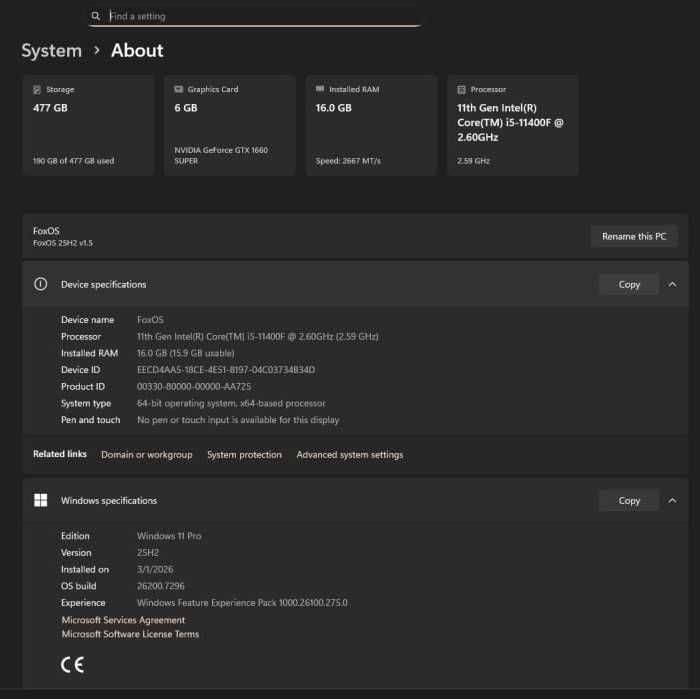Image resolution: width=700 pixels, height=699 pixels.
Task: Click the search magnifier icon
Action: (x=96, y=16)
